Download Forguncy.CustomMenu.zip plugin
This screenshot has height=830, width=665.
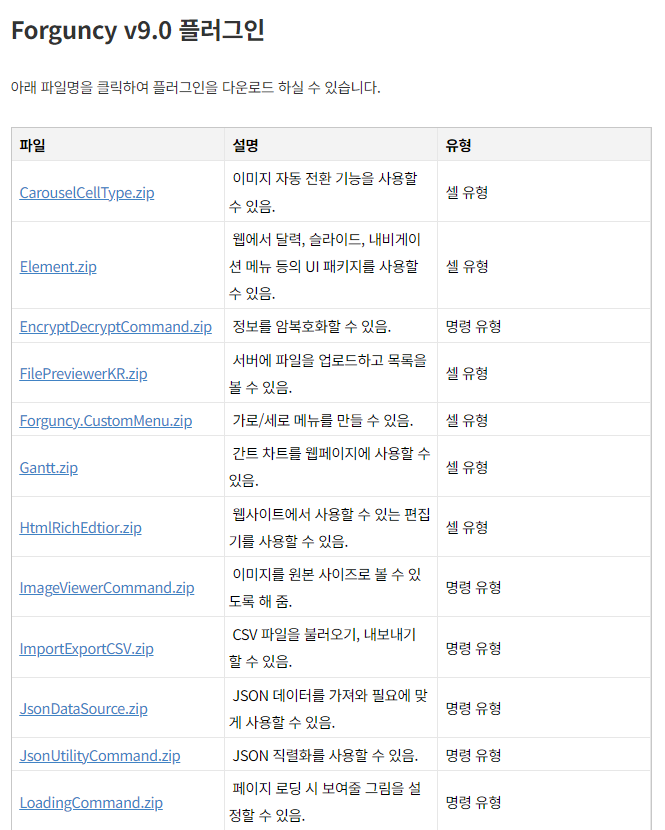coord(106,421)
